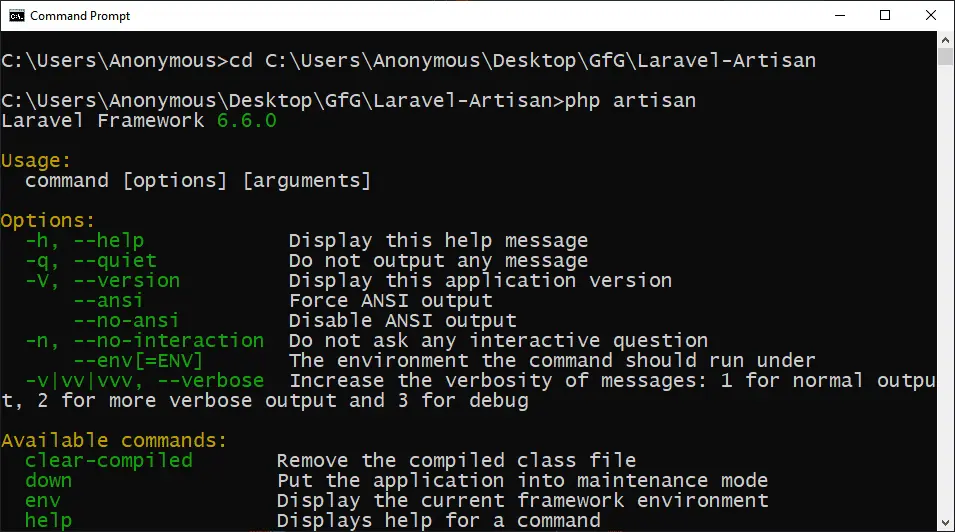
Task: Click the "--env[=ENV]" option text
Action: (139, 360)
